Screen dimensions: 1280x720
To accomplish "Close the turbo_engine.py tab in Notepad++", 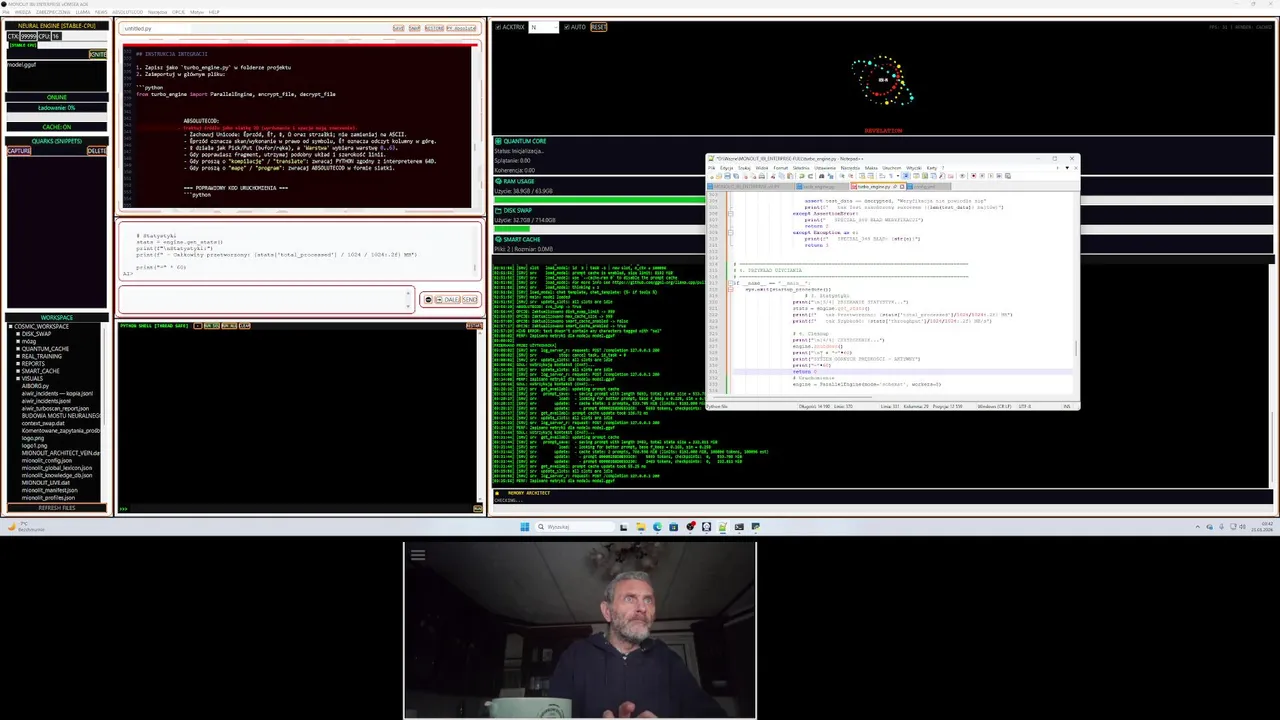I will 902,186.
